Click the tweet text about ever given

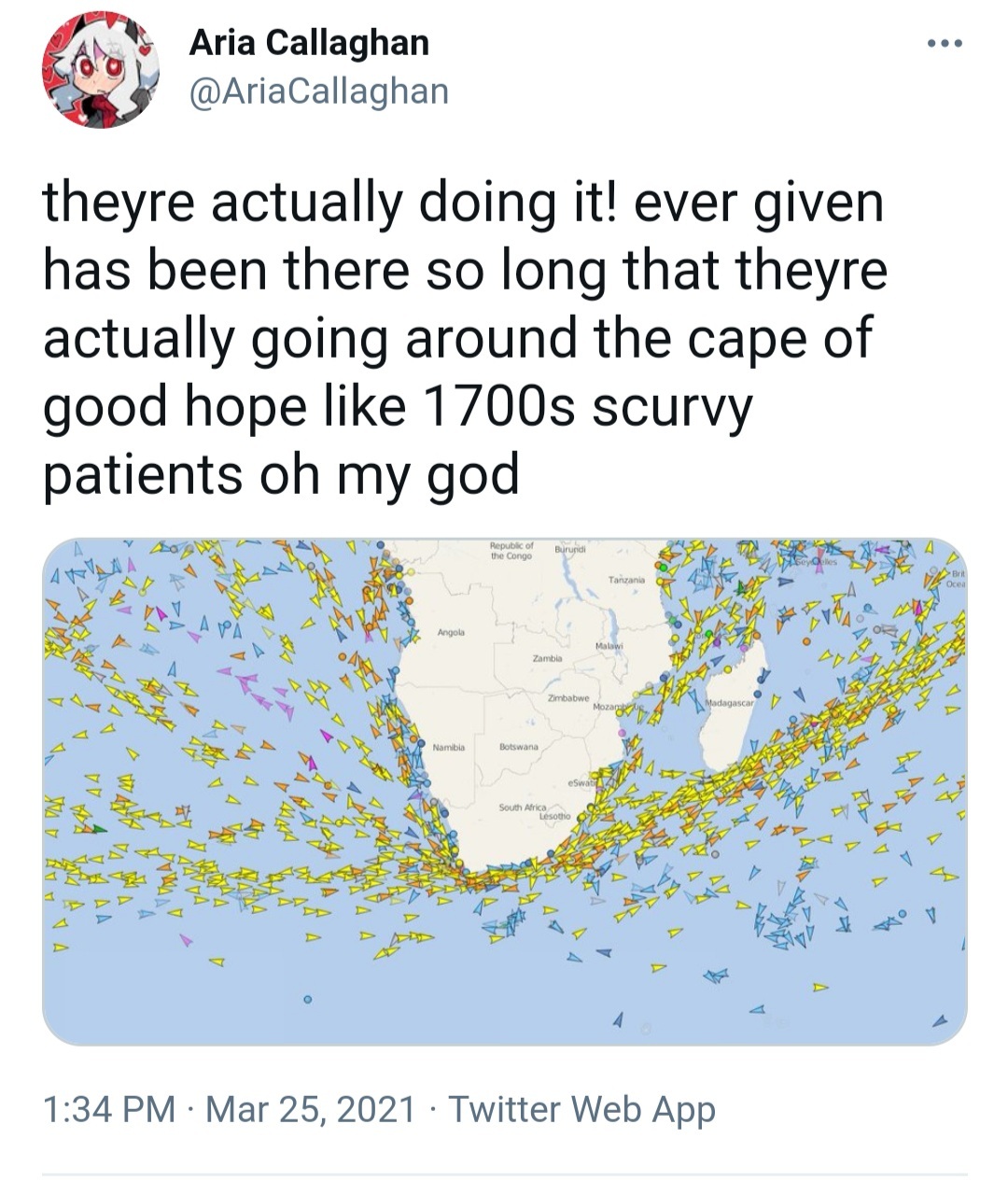tap(465, 339)
